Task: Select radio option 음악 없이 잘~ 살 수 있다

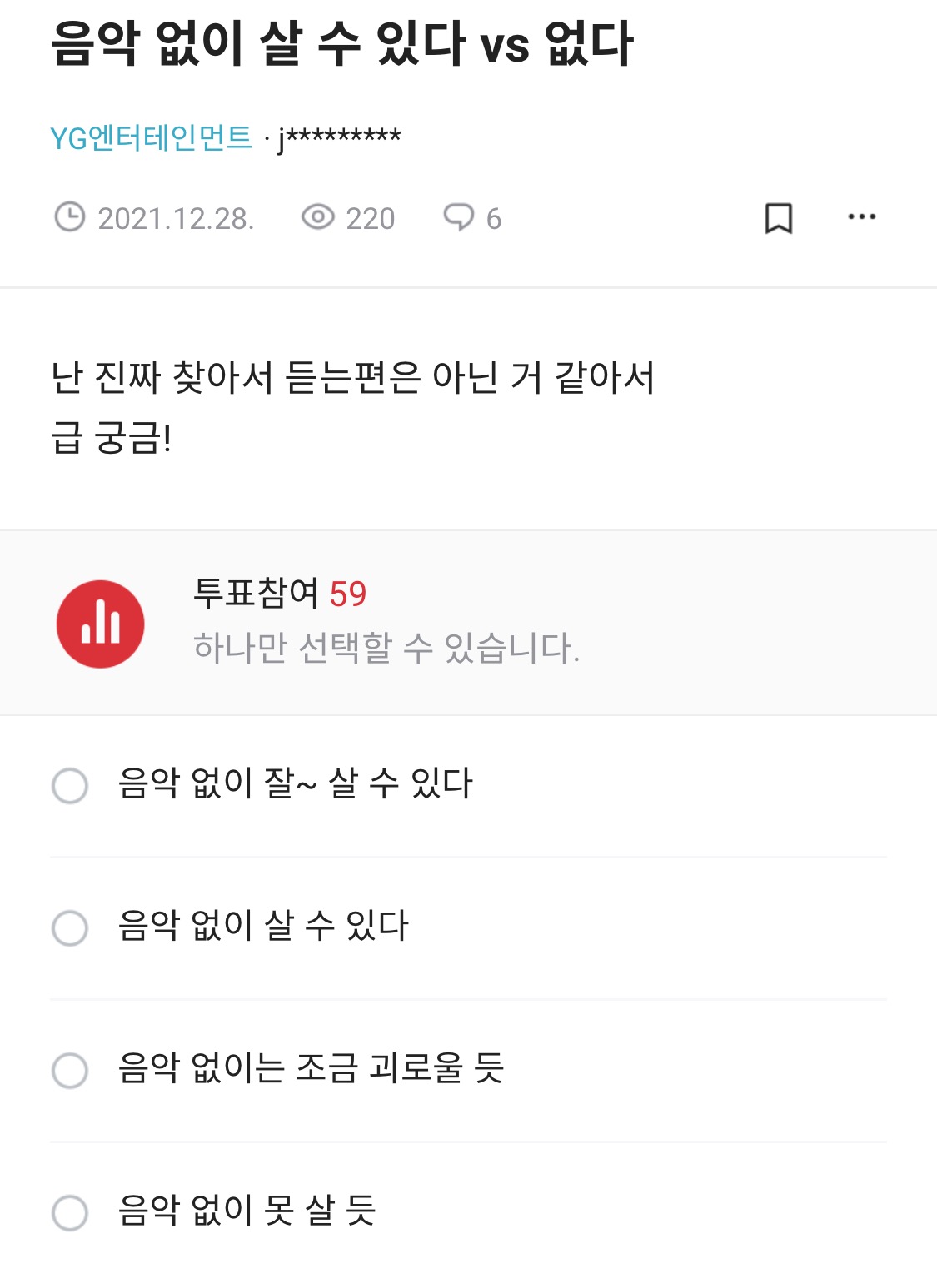Action: click(x=70, y=785)
